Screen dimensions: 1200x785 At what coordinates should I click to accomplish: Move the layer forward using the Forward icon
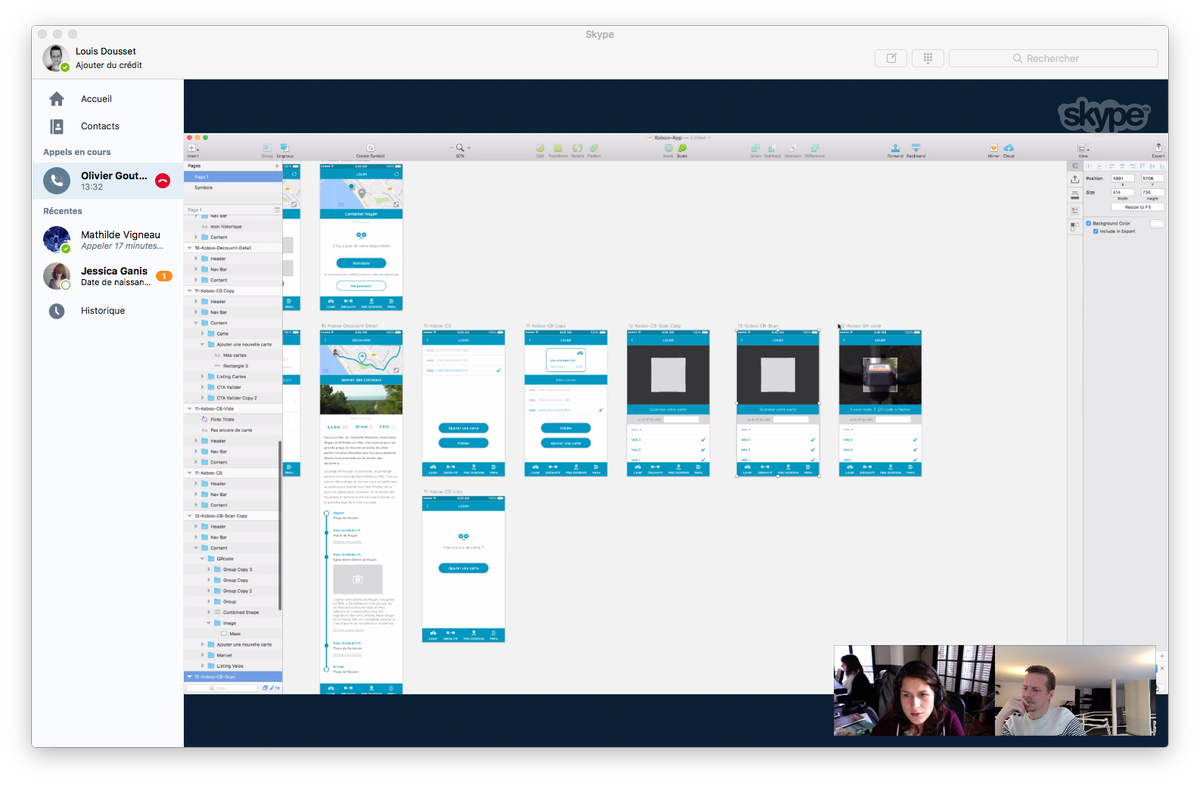pyautogui.click(x=894, y=148)
